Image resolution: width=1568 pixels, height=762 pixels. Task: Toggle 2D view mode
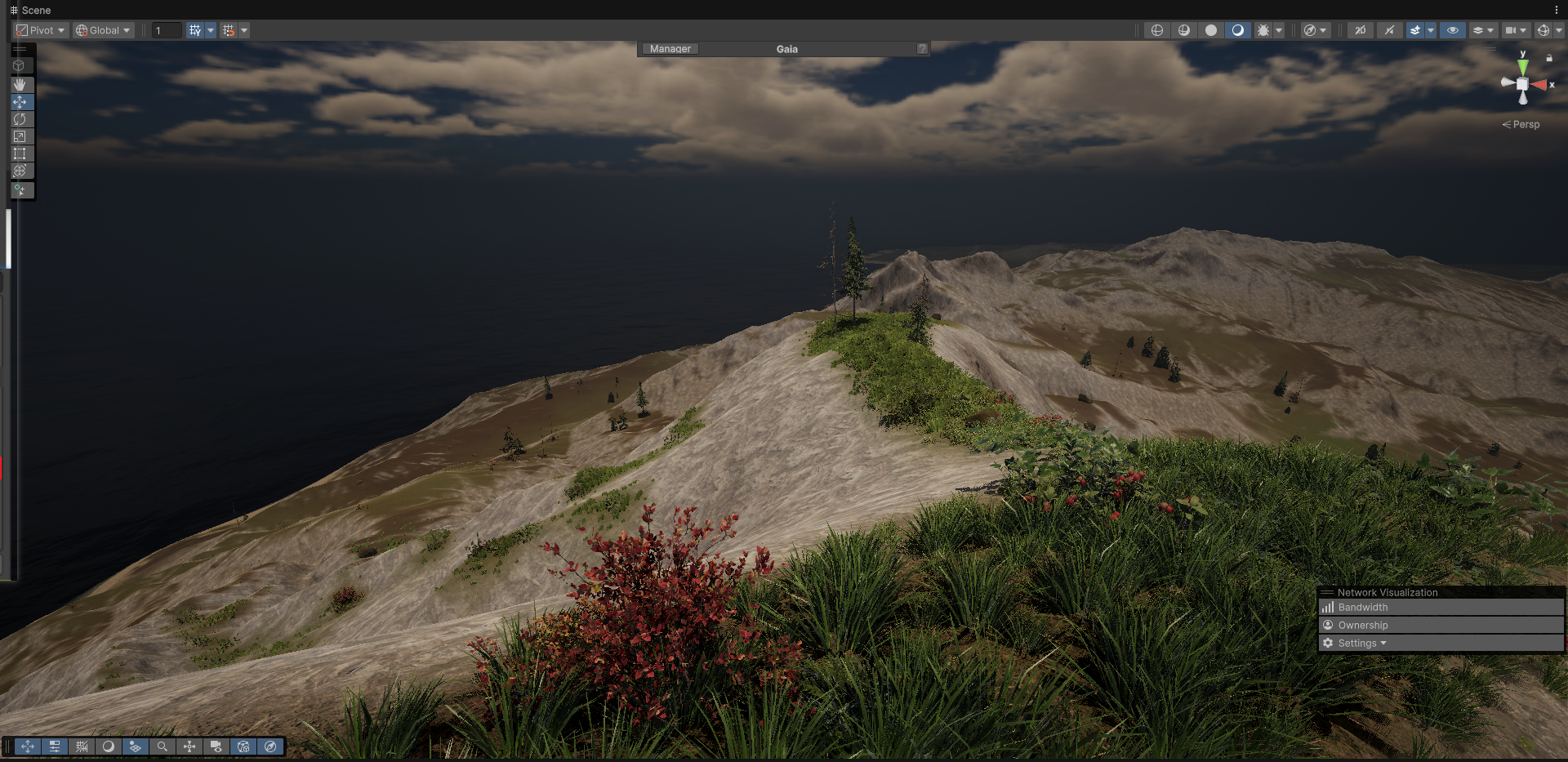[1360, 30]
